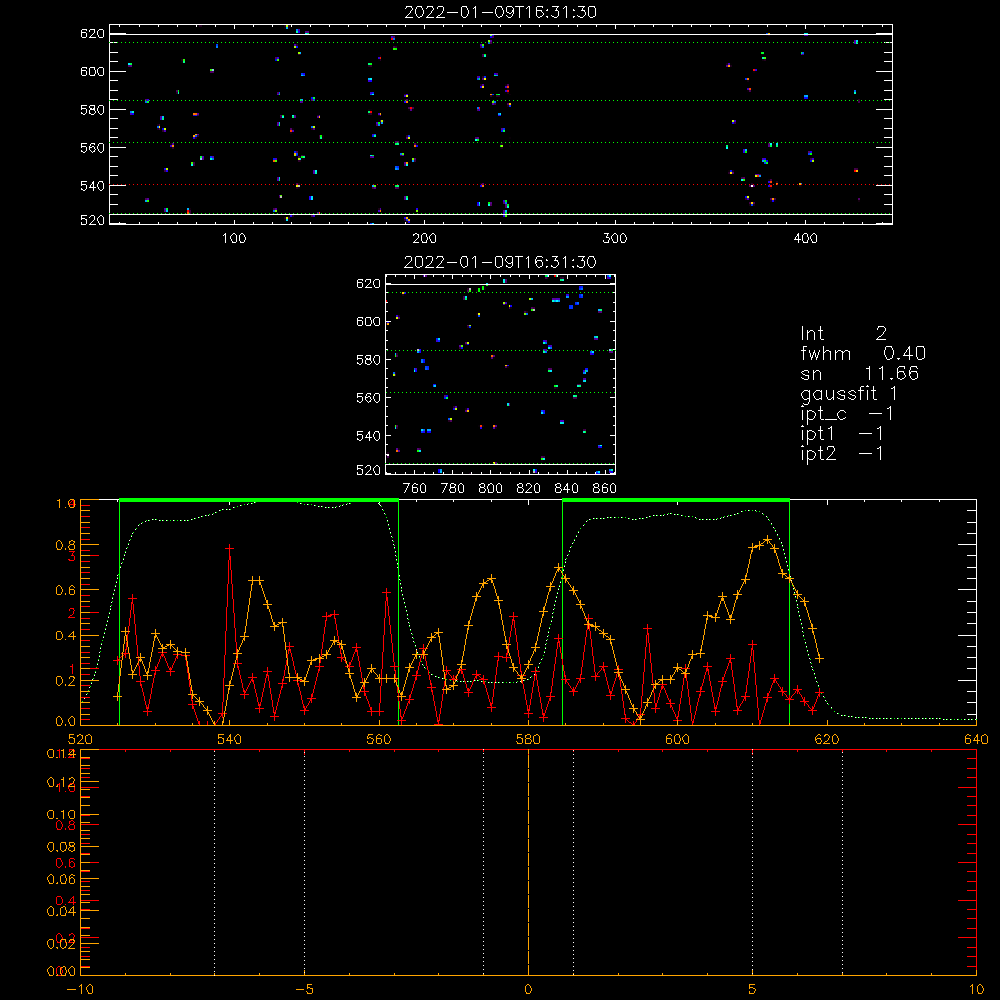Click x-axis label 100 on the top plot

[234, 239]
